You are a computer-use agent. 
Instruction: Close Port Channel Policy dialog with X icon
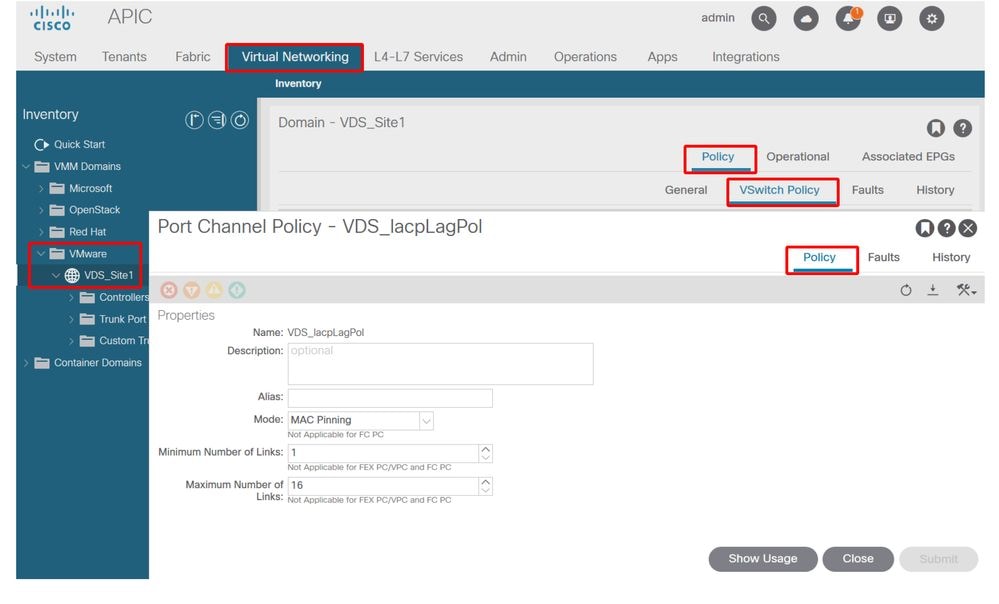click(968, 228)
